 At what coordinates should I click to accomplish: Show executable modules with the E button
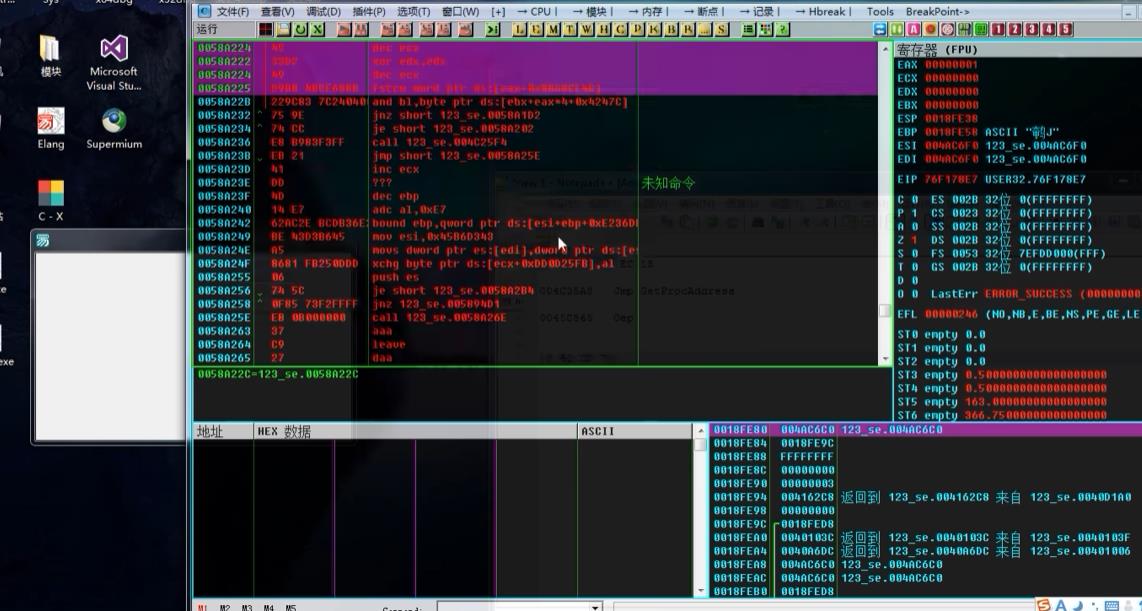click(536, 29)
